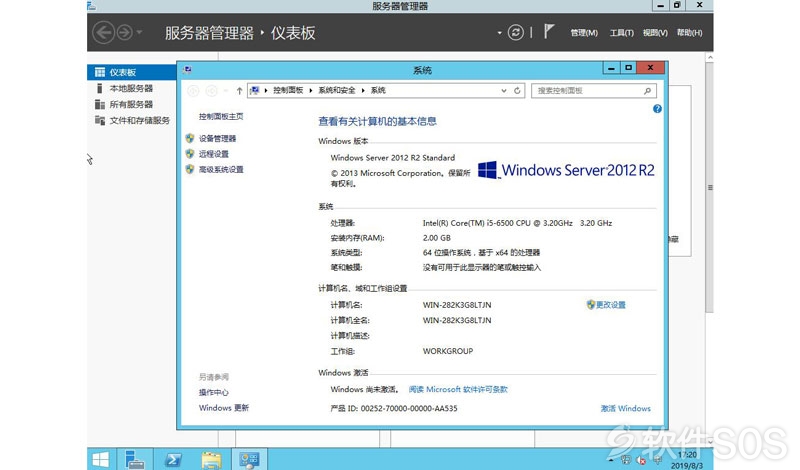Viewport: 800px width, 470px height.
Task: Go back in Server Manager header
Action: pyautogui.click(x=104, y=33)
